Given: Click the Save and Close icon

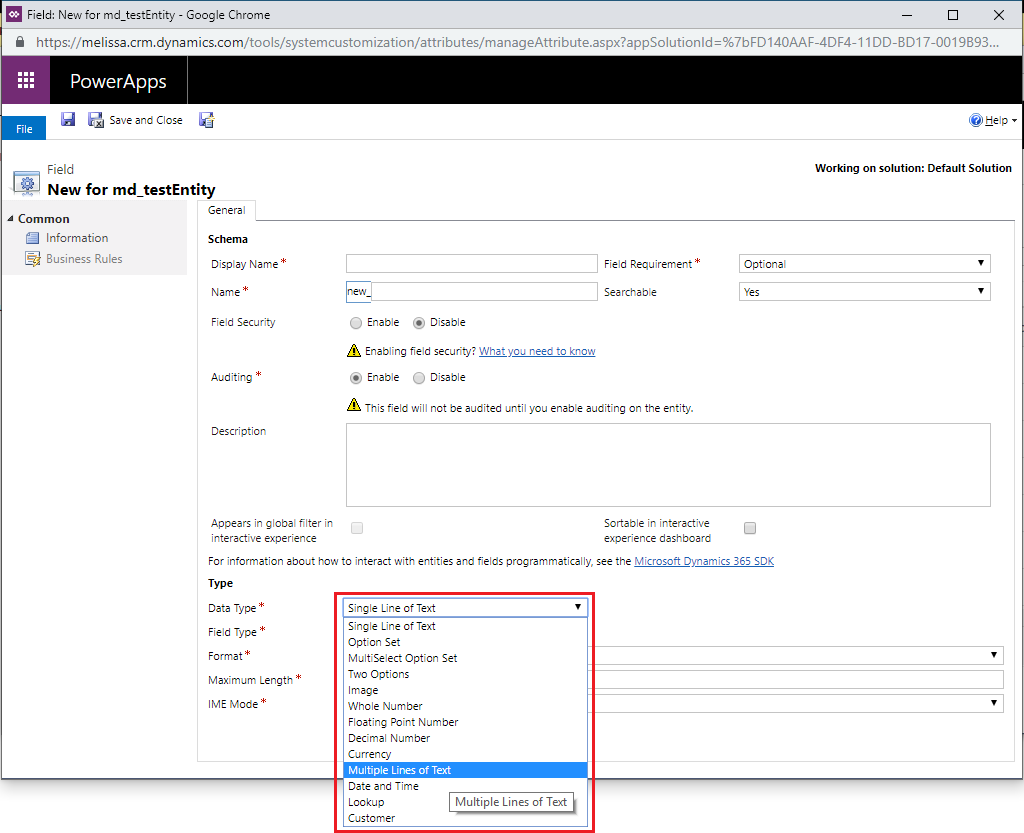Looking at the screenshot, I should [x=96, y=120].
